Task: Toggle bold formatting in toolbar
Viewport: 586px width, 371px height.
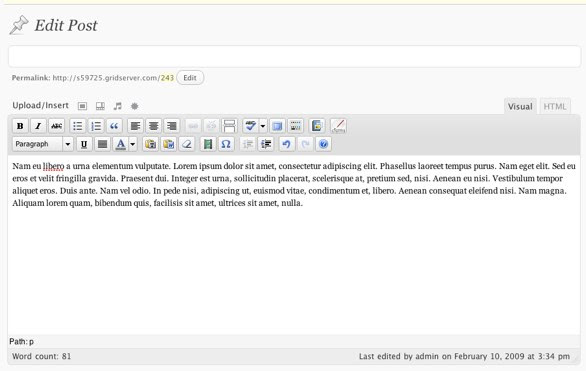Action: [20, 126]
